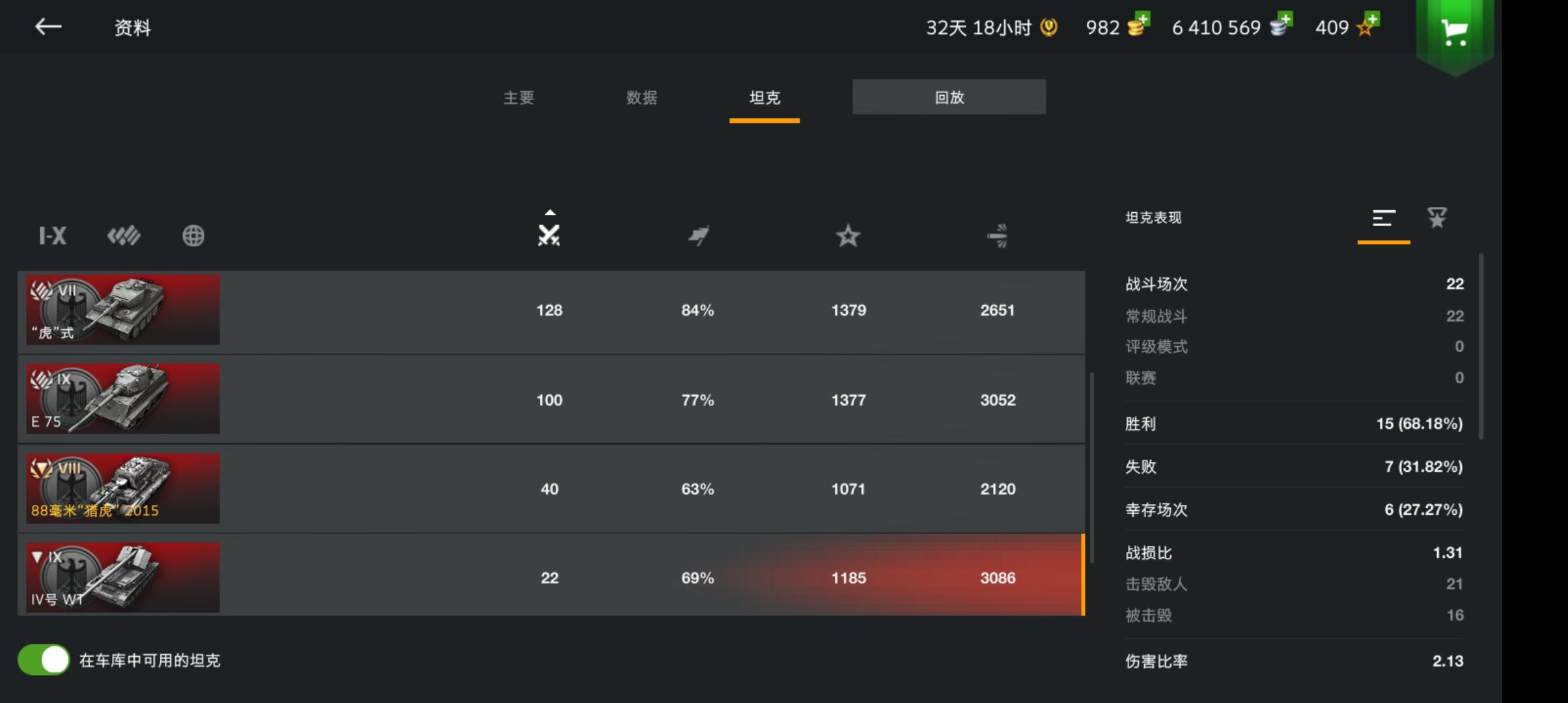Image resolution: width=1568 pixels, height=703 pixels.
Task: Click the 资料 page title
Action: point(133,27)
